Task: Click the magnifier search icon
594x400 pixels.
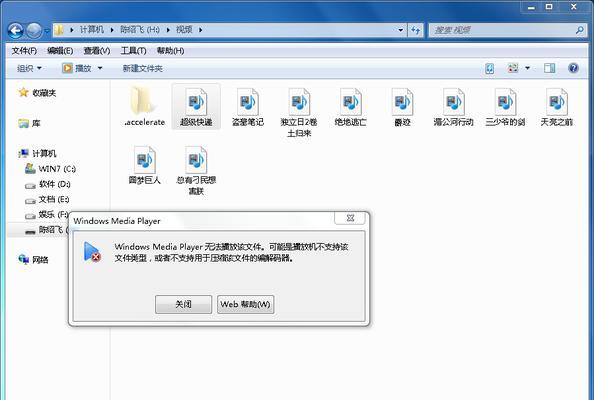Action: tap(579, 30)
